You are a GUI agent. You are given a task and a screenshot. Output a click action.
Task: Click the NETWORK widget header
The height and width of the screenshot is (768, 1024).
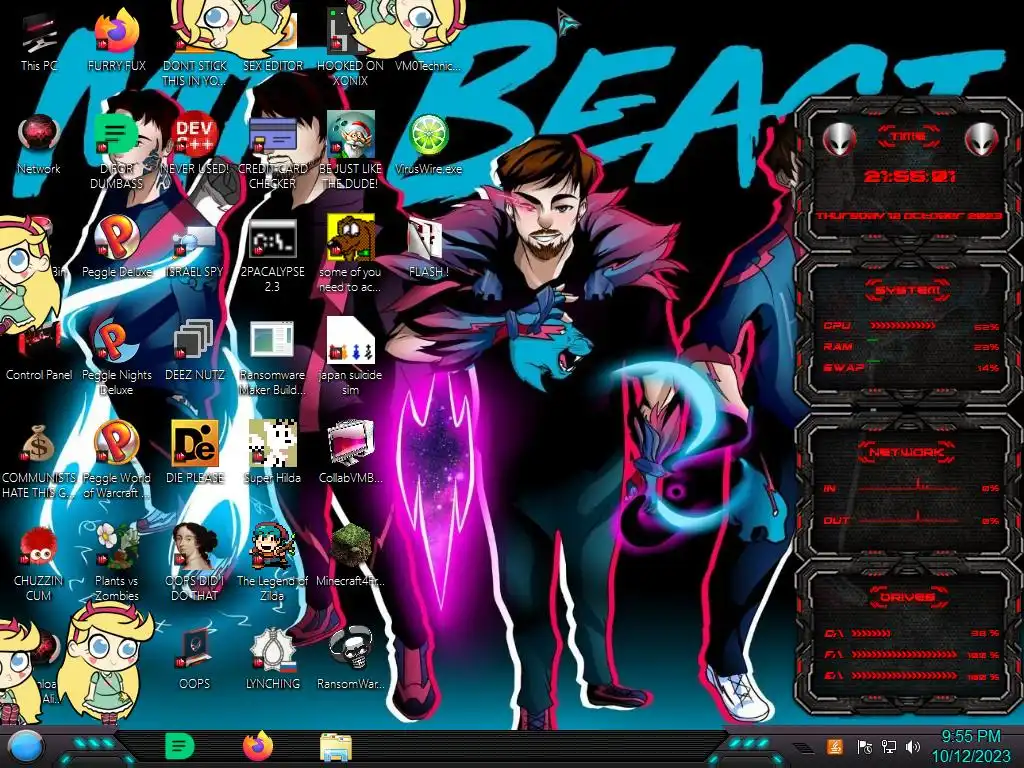pyautogui.click(x=907, y=452)
